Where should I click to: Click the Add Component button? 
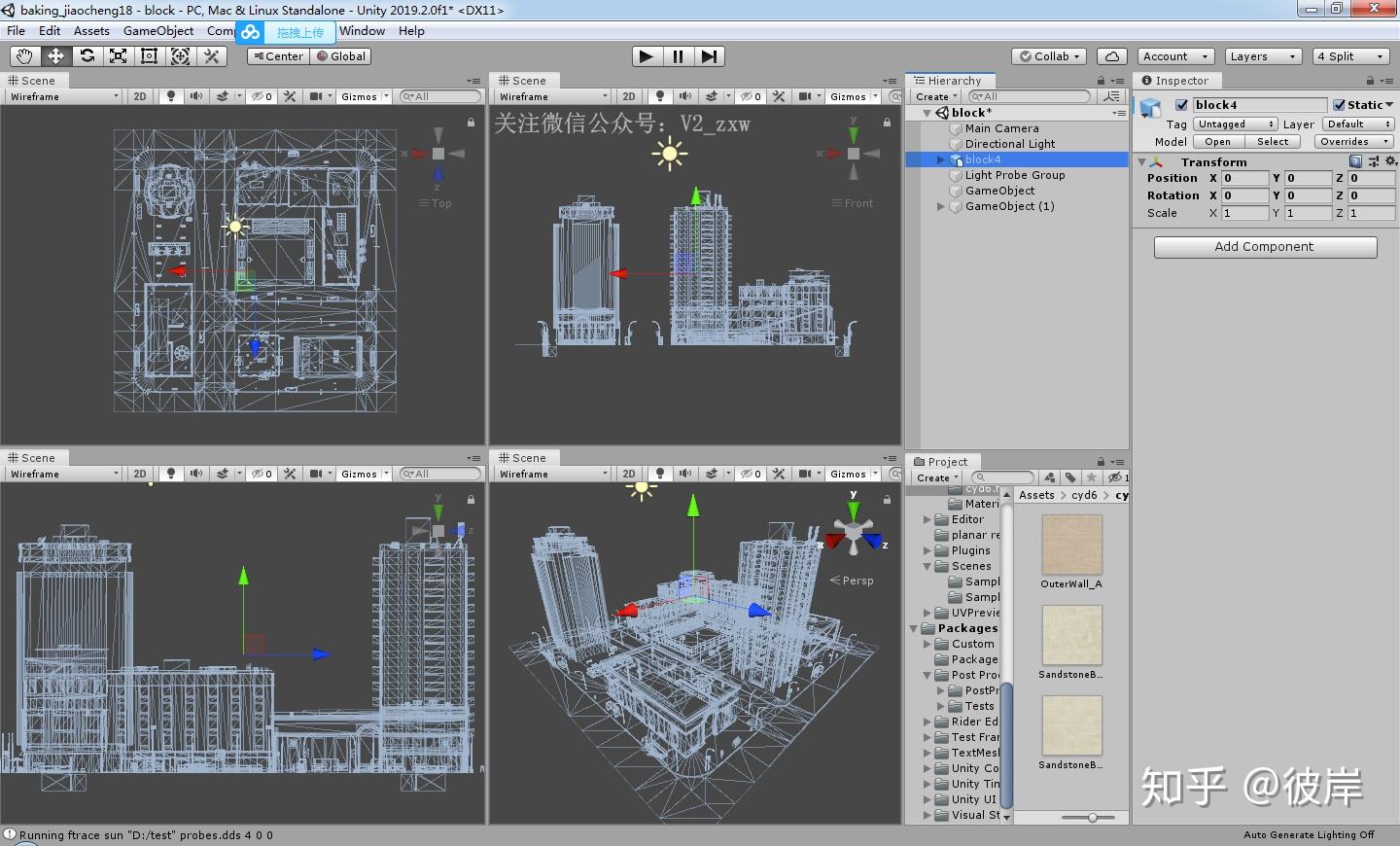(1265, 247)
